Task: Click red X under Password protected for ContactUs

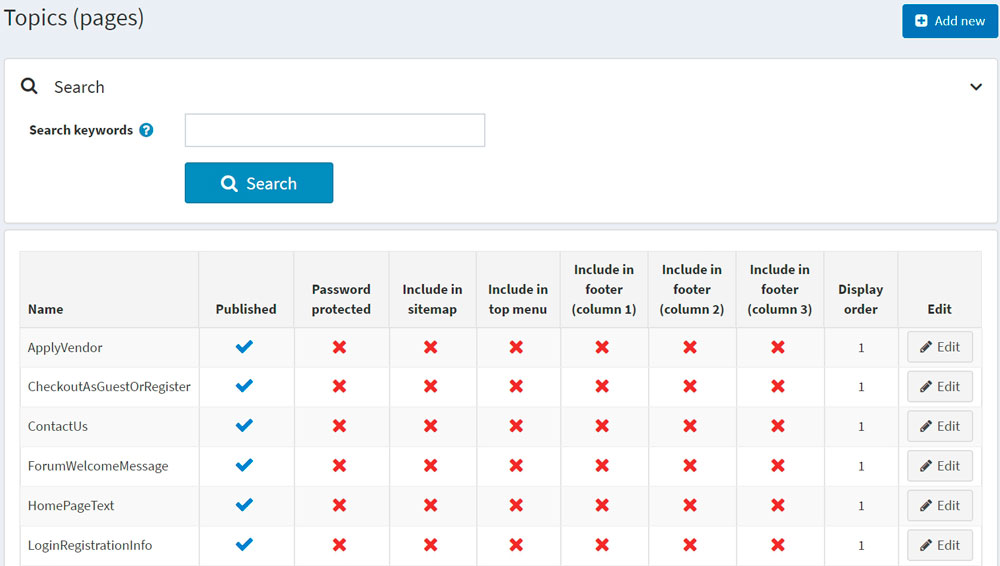Action: coord(340,426)
